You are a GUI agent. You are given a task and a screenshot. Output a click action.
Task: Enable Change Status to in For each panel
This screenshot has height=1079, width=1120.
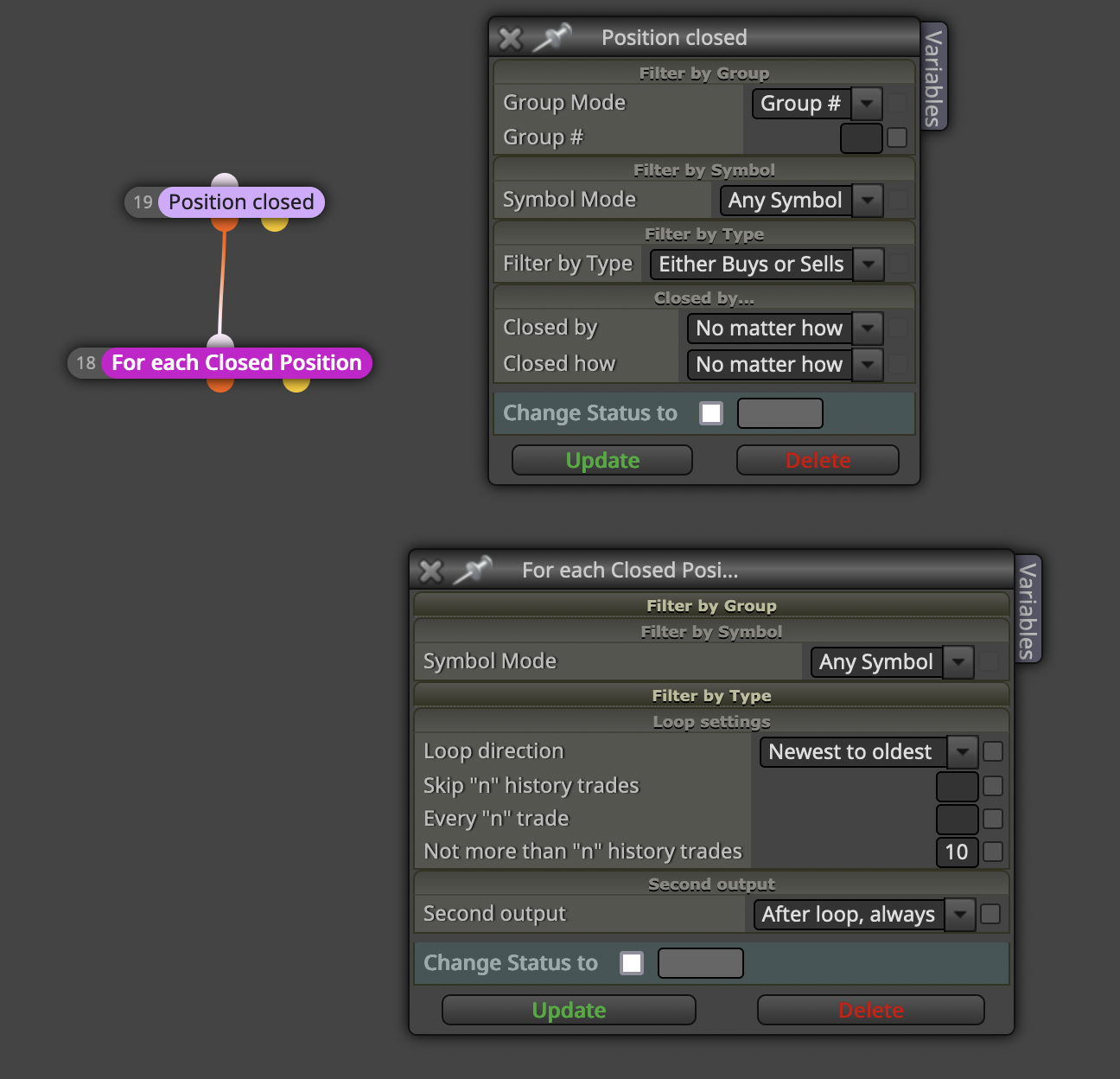pyautogui.click(x=632, y=963)
